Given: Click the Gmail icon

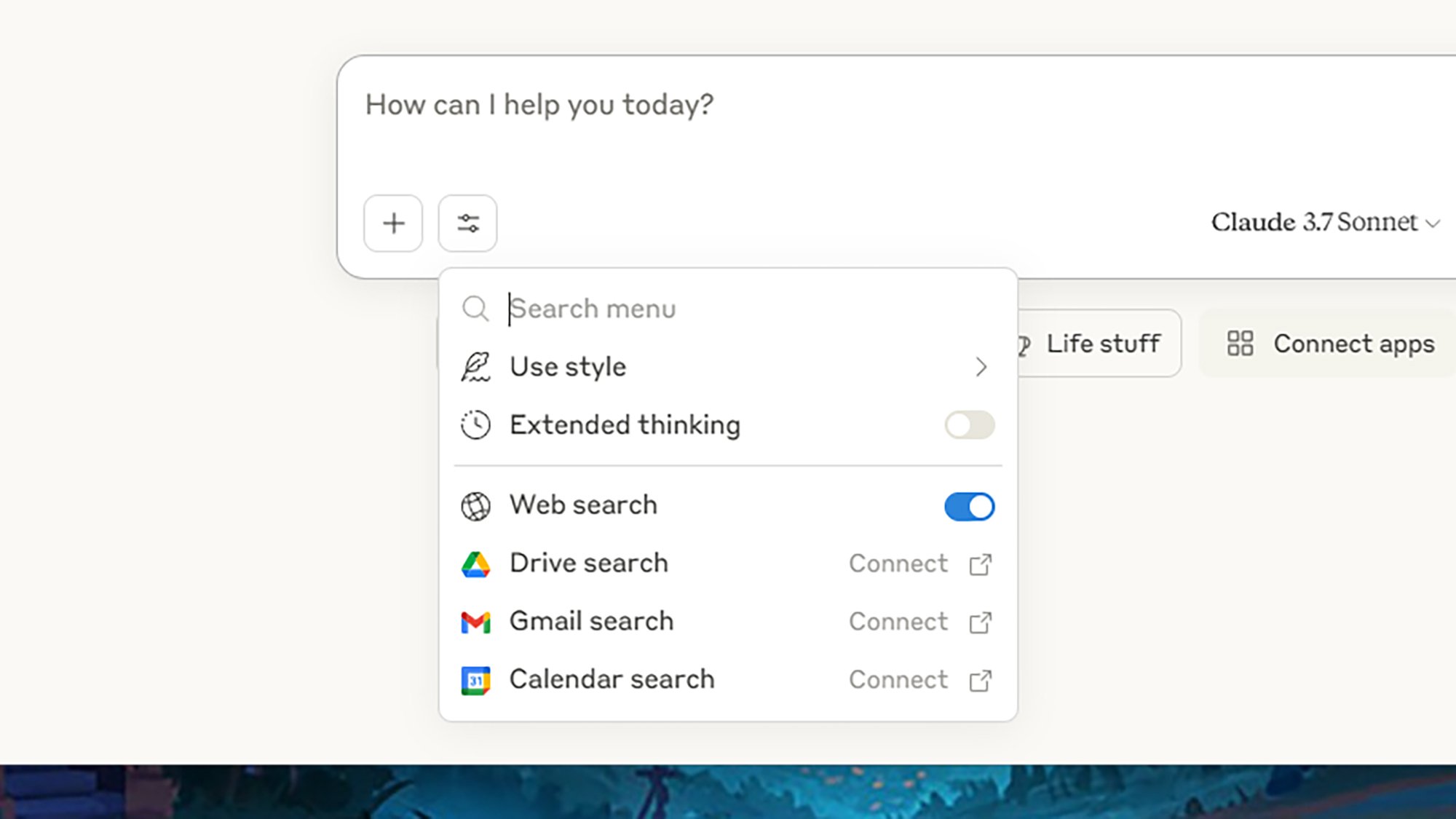Looking at the screenshot, I should coord(475,622).
